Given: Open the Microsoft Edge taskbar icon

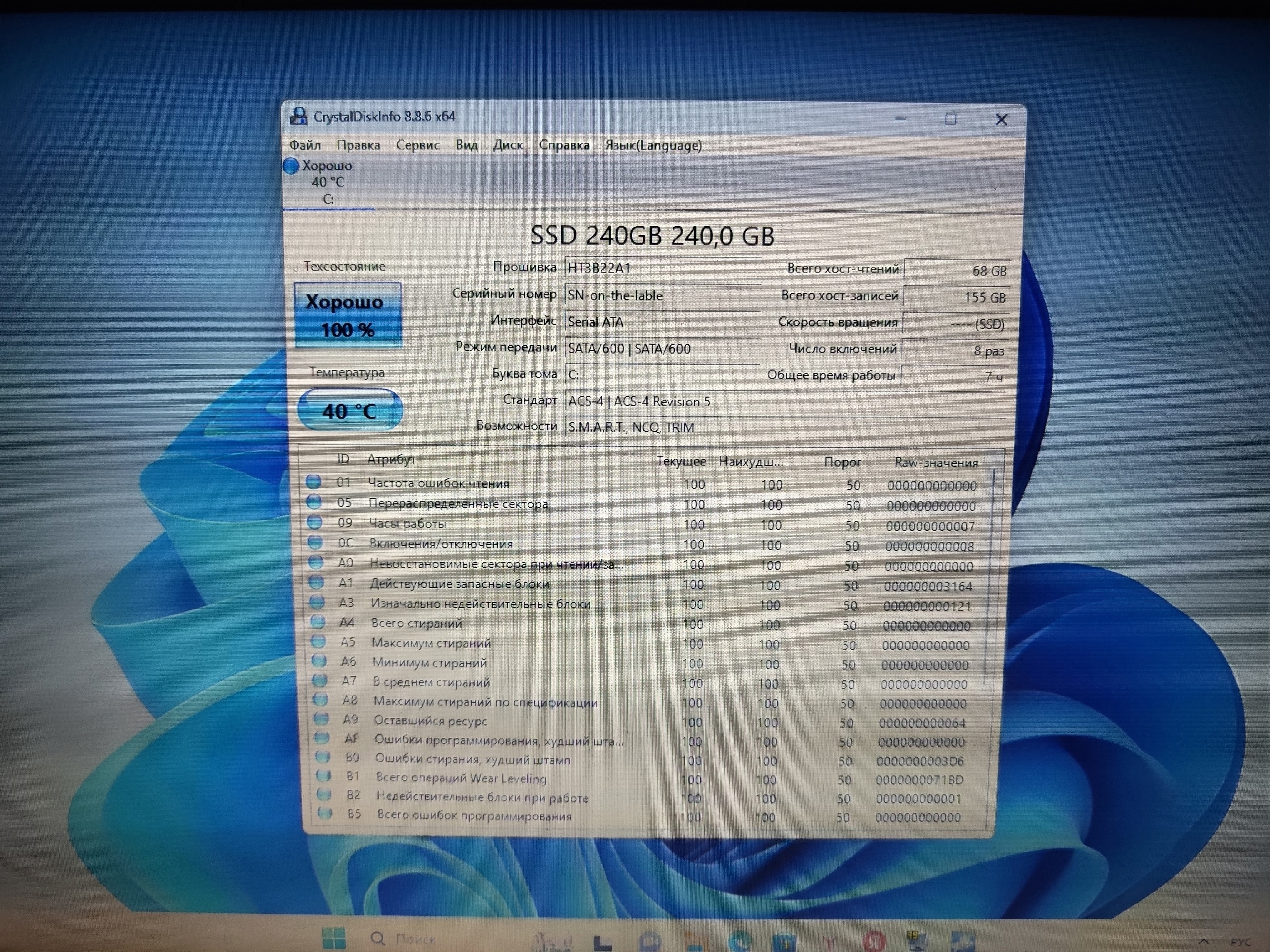Looking at the screenshot, I should (740, 941).
